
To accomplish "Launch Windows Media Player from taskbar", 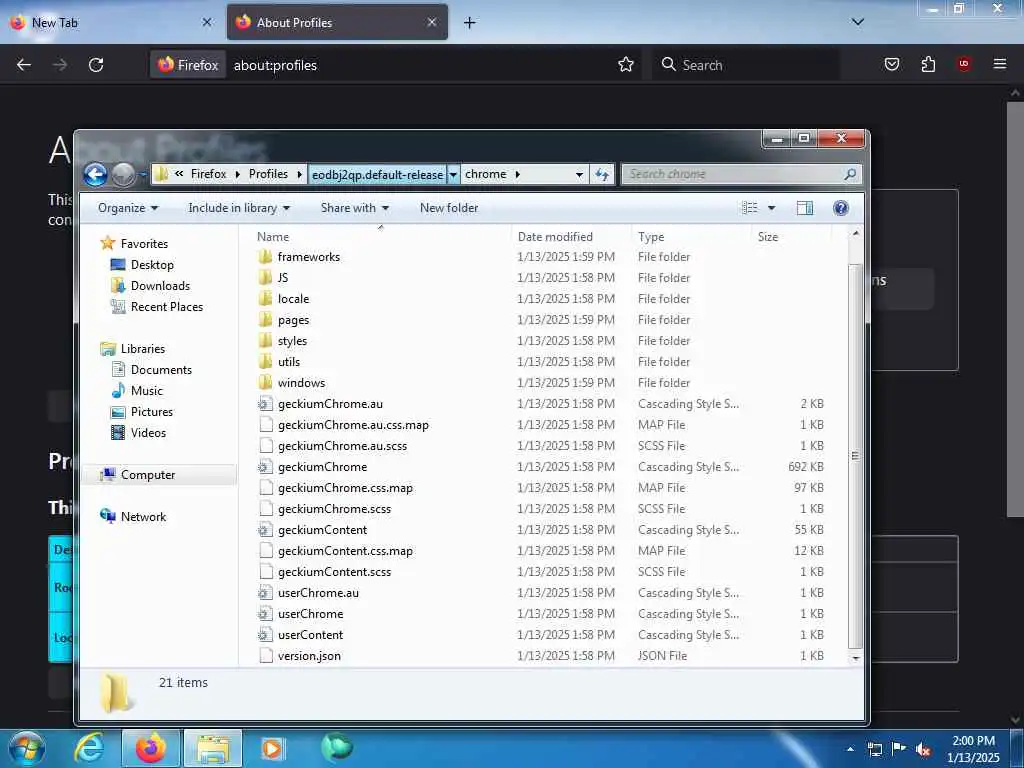I will 272,748.
